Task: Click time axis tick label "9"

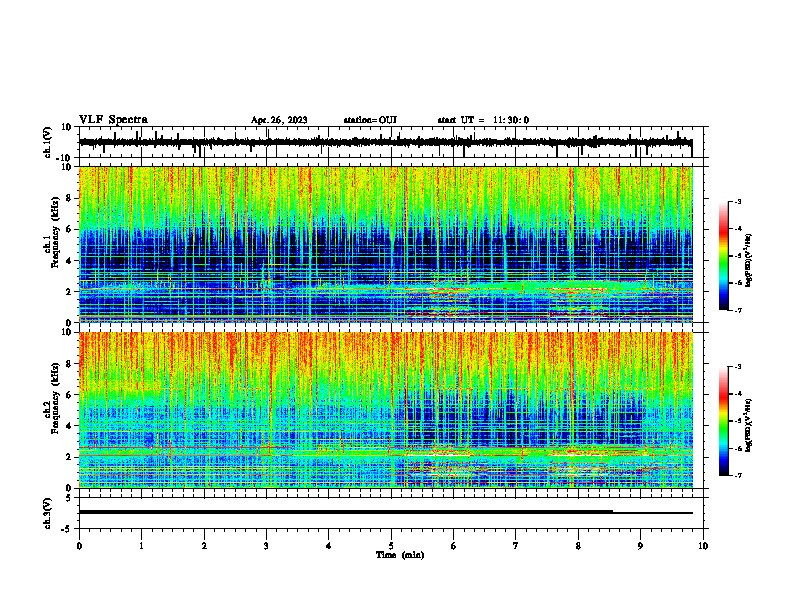Action: [x=640, y=546]
